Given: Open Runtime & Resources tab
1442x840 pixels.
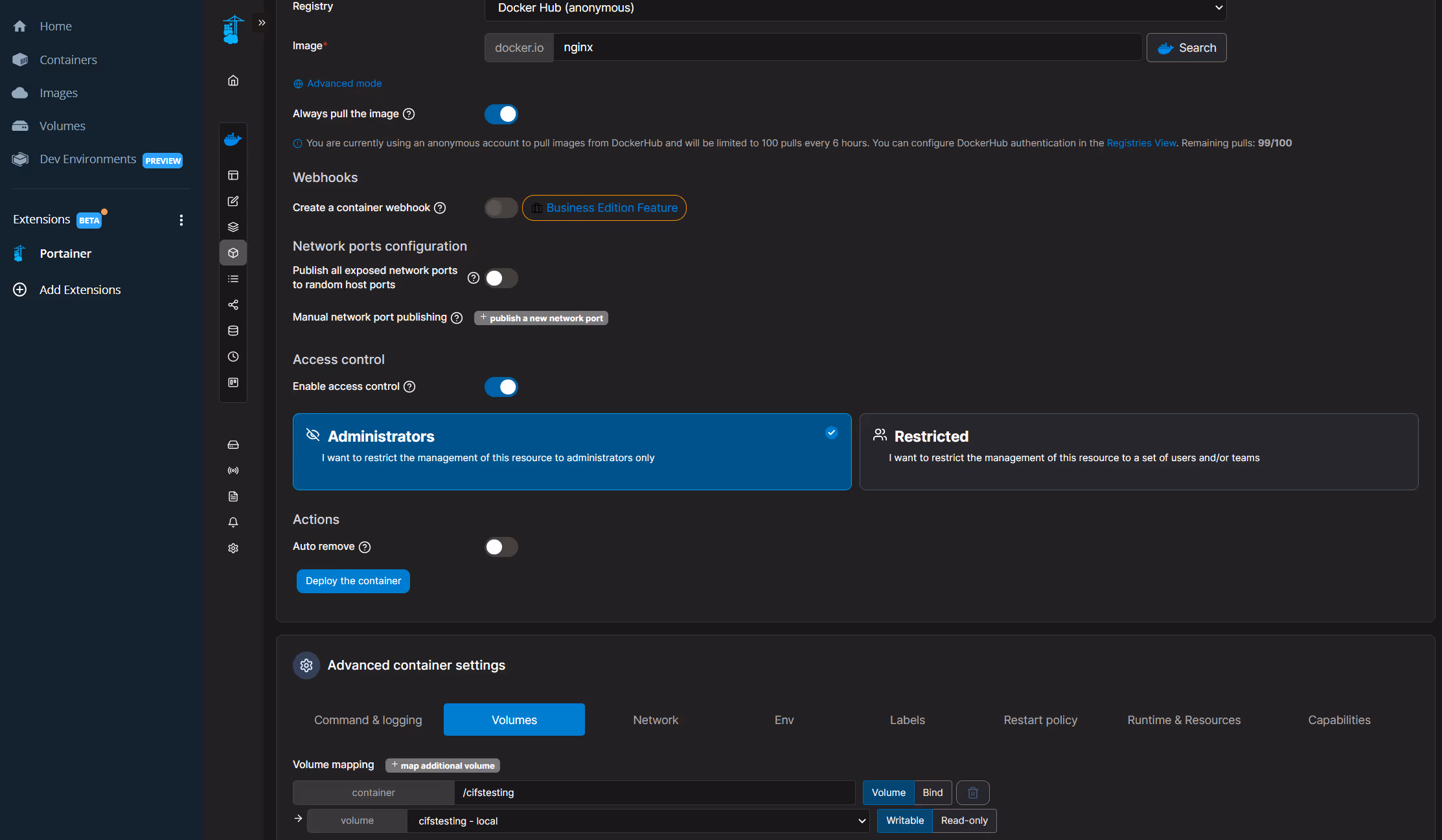Looking at the screenshot, I should [x=1184, y=720].
